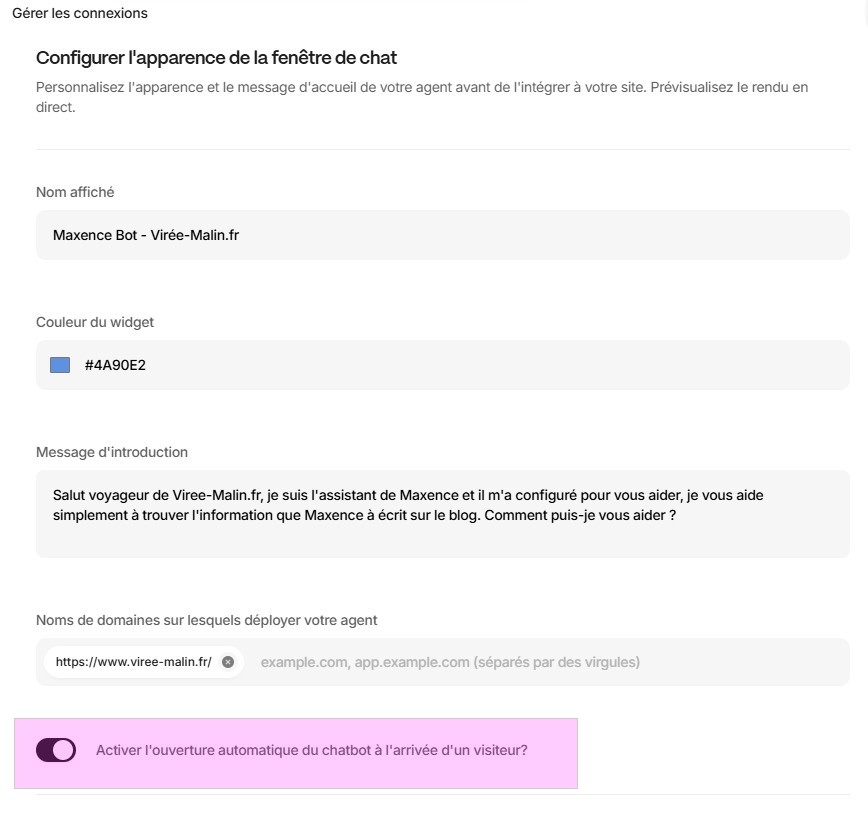Image resolution: width=868 pixels, height=838 pixels.
Task: Click the "Configurer l'apparence" section heading
Action: [217, 57]
